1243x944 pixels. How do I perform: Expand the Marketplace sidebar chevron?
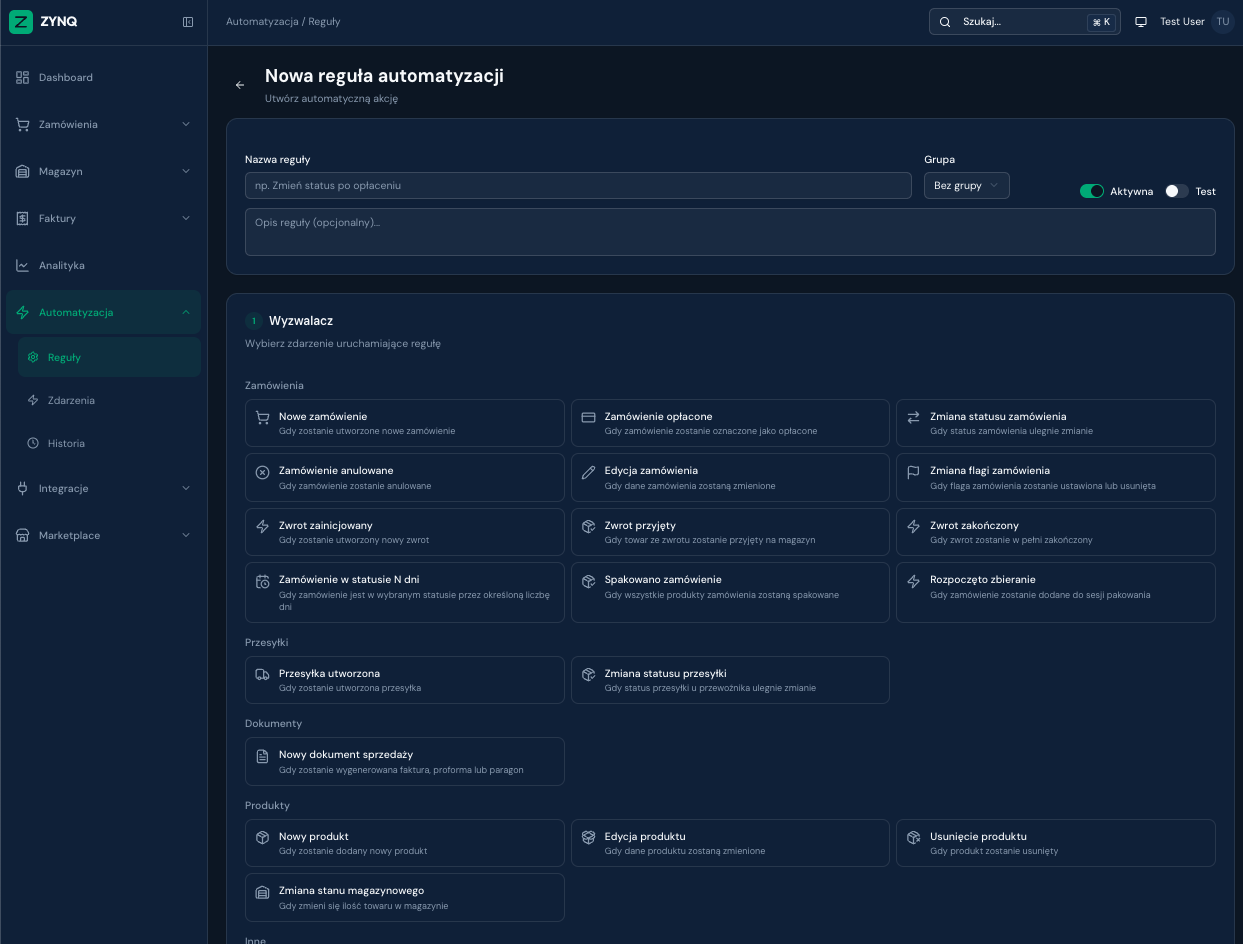(x=186, y=535)
